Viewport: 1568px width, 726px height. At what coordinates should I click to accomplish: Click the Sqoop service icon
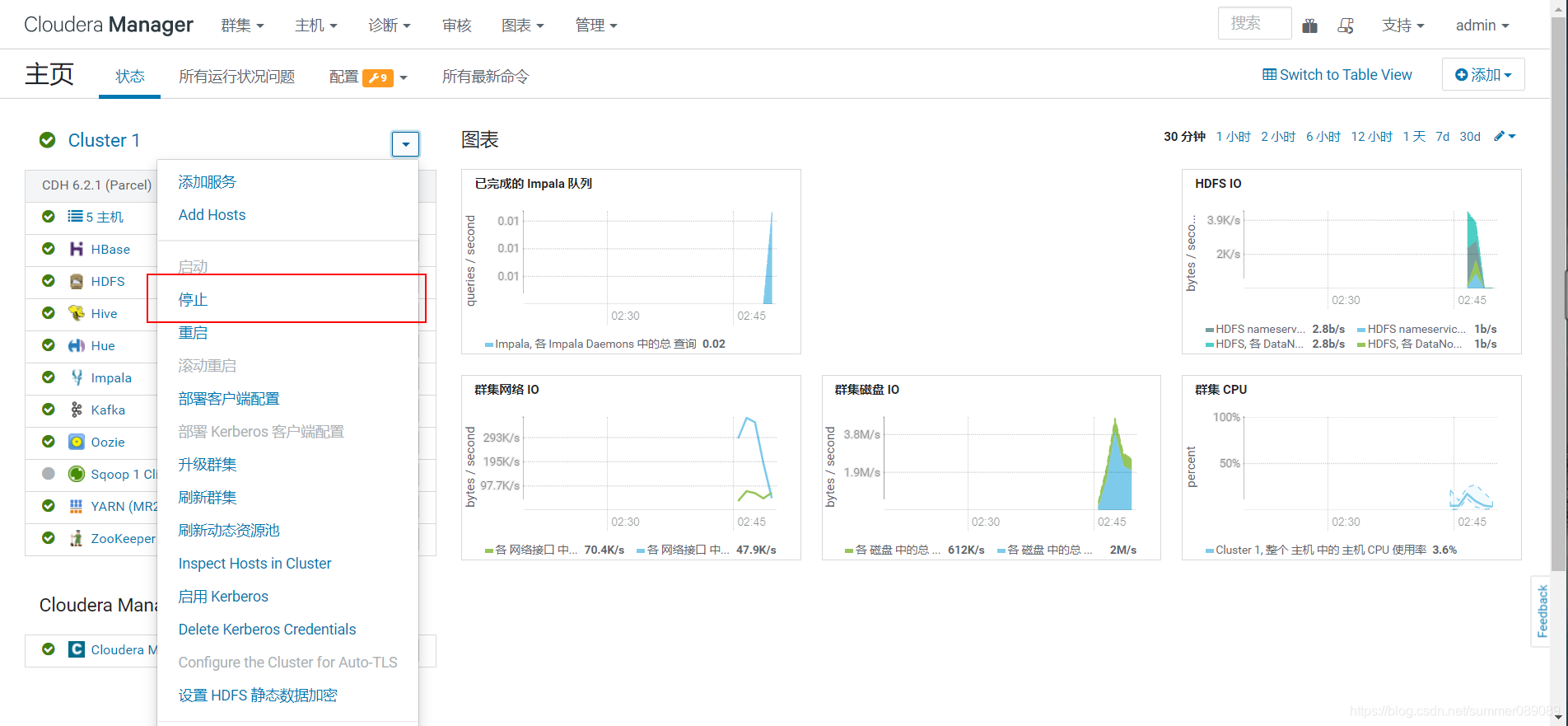[77, 474]
